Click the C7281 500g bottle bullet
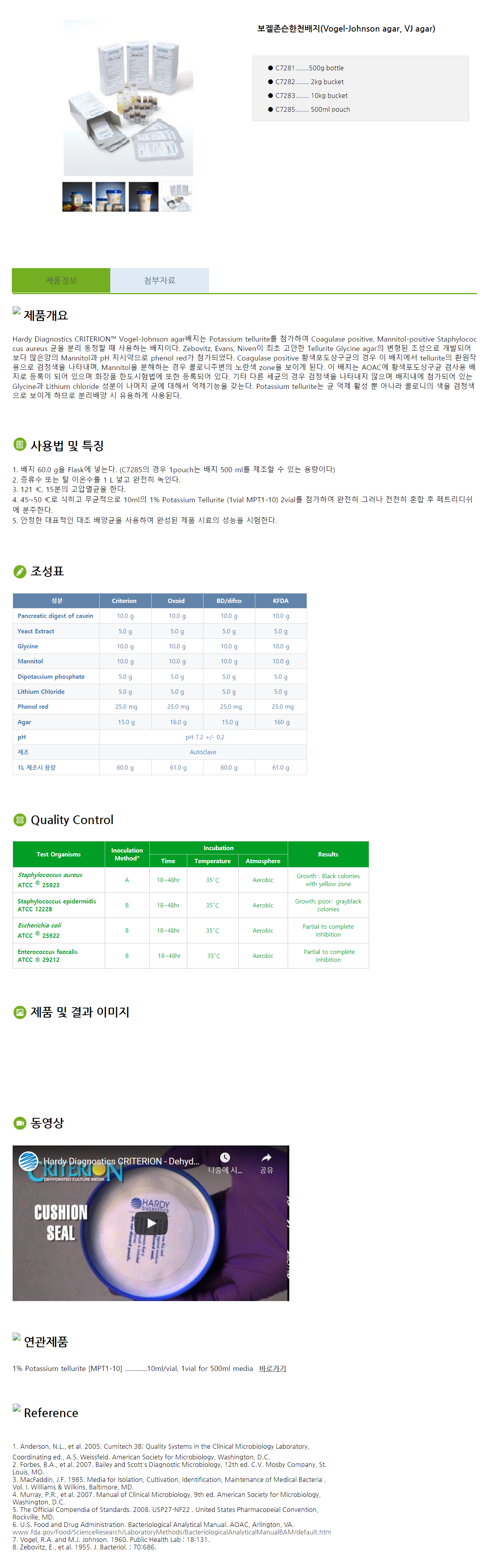 tap(270, 68)
